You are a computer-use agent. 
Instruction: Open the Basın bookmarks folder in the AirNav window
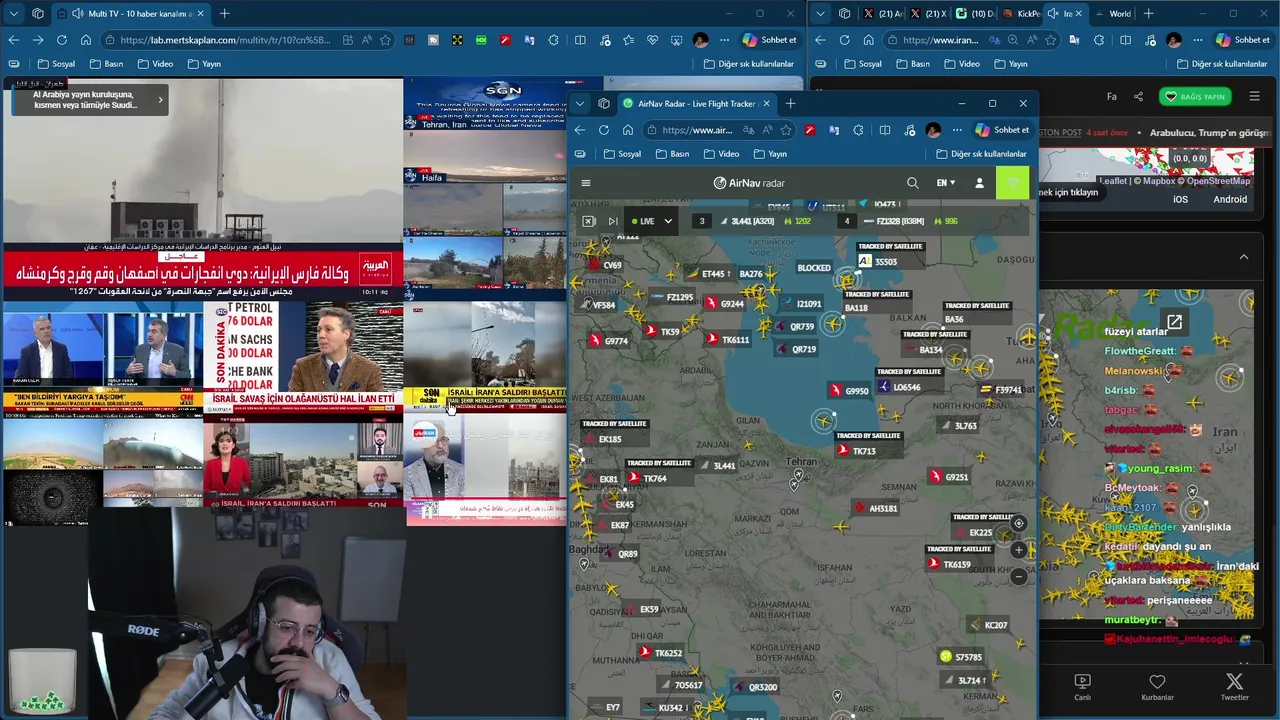672,154
